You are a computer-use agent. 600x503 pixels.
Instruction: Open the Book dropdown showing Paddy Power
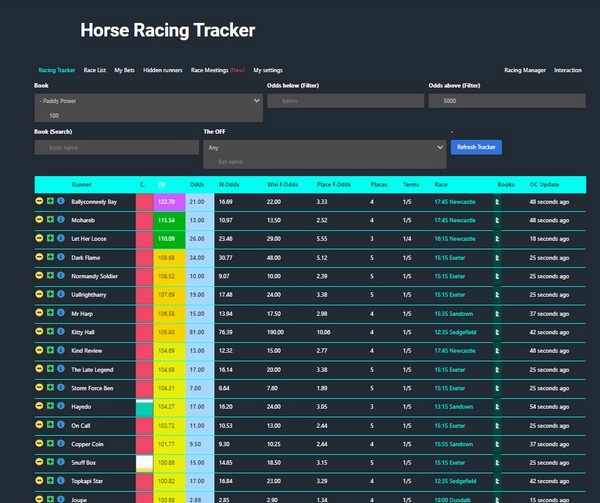(148, 101)
